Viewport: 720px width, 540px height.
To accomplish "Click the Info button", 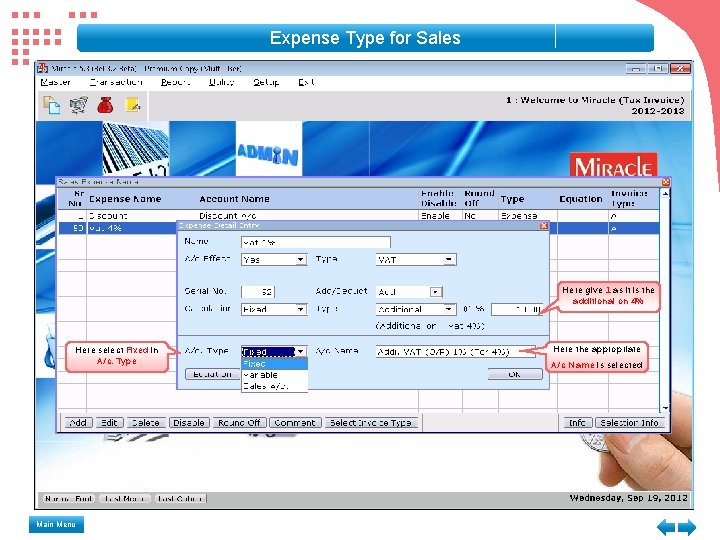I will pos(577,422).
